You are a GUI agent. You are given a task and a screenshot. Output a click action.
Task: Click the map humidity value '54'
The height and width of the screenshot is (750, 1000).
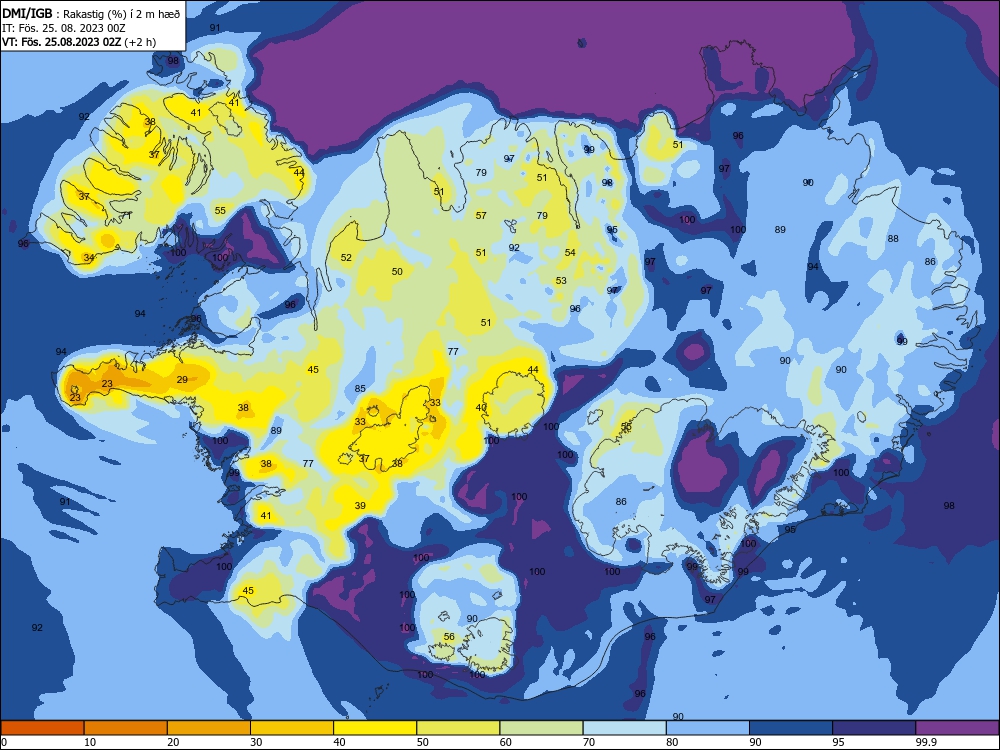tap(570, 253)
